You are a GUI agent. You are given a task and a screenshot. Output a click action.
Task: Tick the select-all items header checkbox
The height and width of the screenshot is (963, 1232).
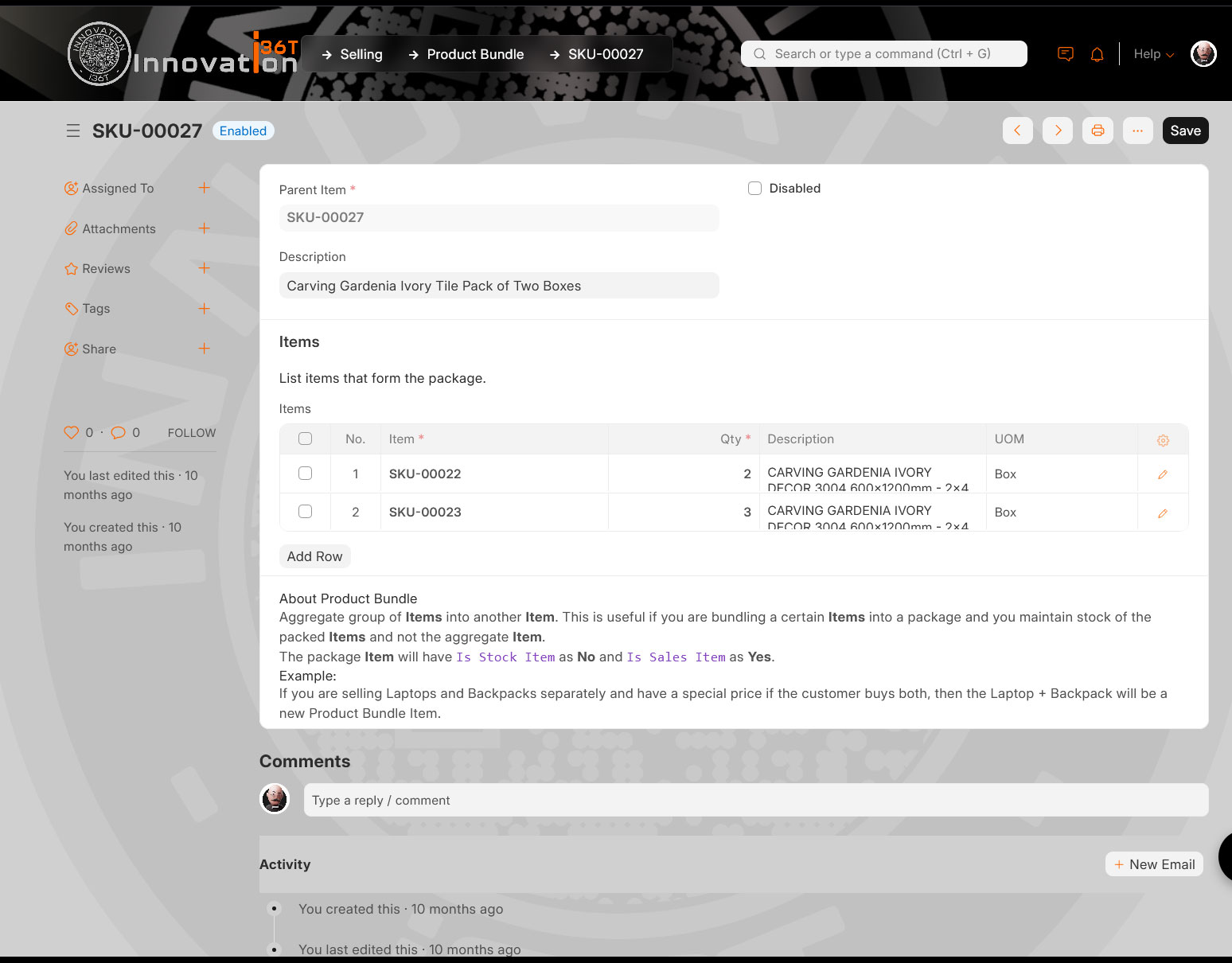[x=305, y=439]
